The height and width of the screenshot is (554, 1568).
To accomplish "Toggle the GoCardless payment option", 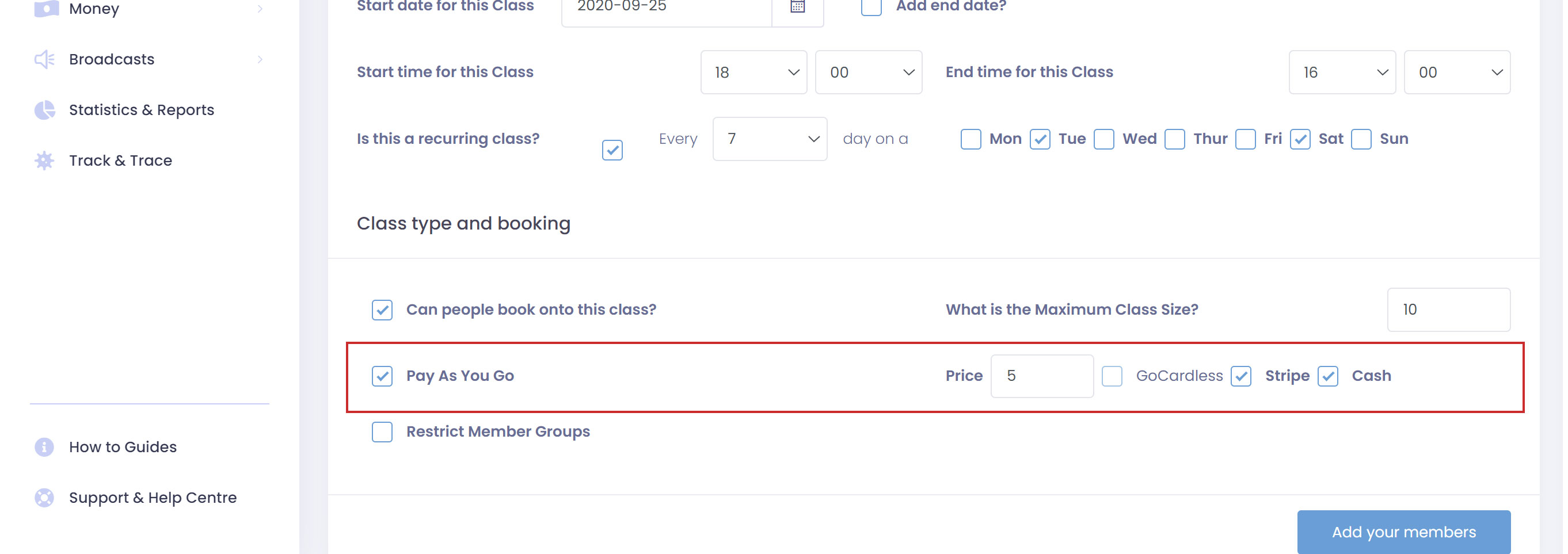I will coord(1112,376).
